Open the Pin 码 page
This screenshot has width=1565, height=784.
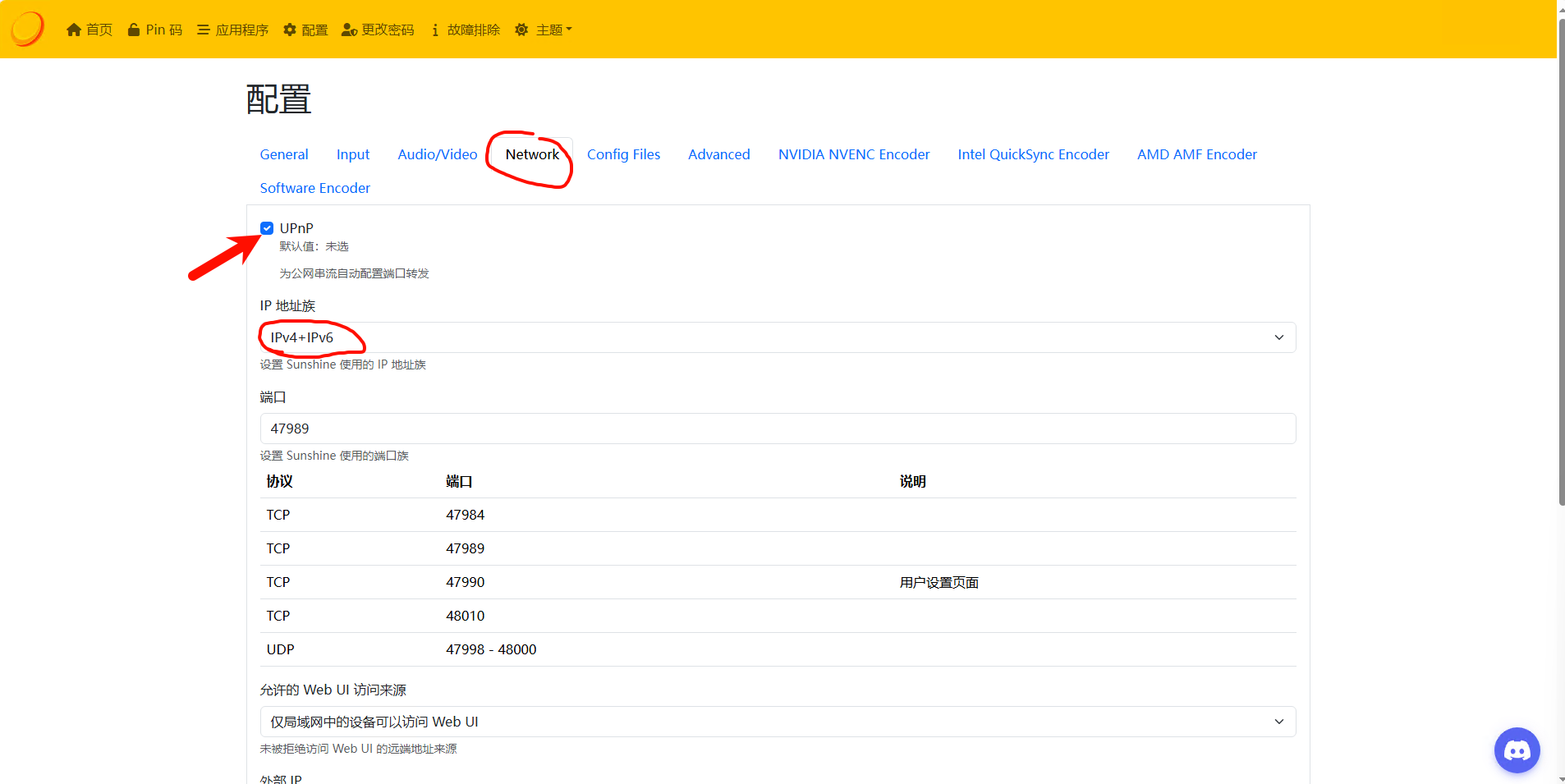tap(155, 30)
